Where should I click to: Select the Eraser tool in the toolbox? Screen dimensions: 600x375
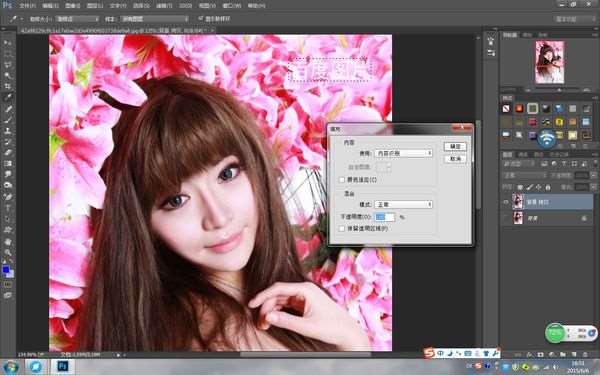[x=7, y=152]
